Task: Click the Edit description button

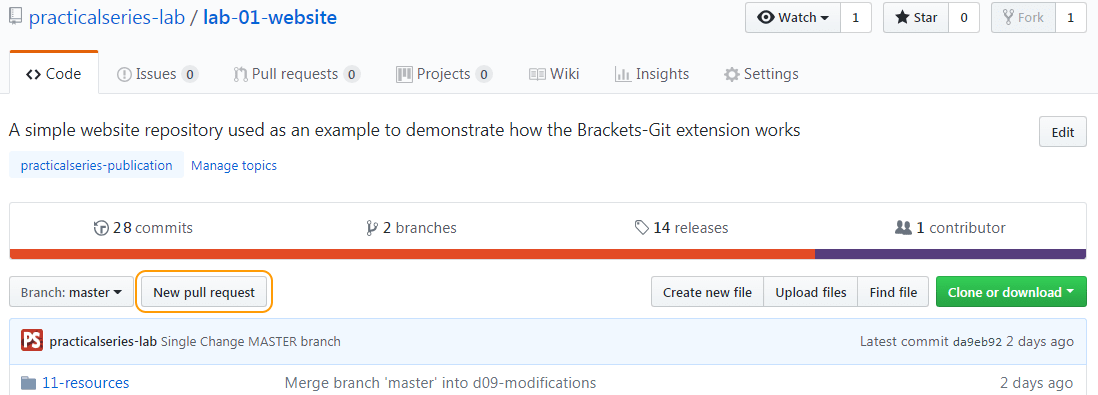Action: [1063, 132]
